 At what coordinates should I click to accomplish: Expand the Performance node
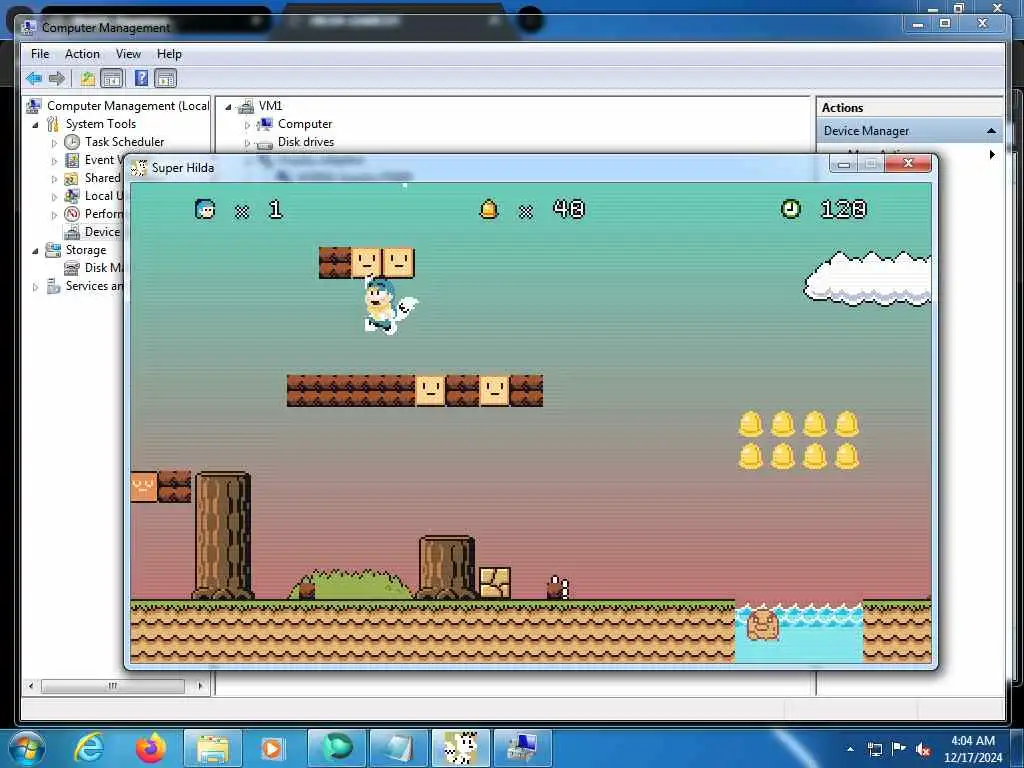point(54,214)
